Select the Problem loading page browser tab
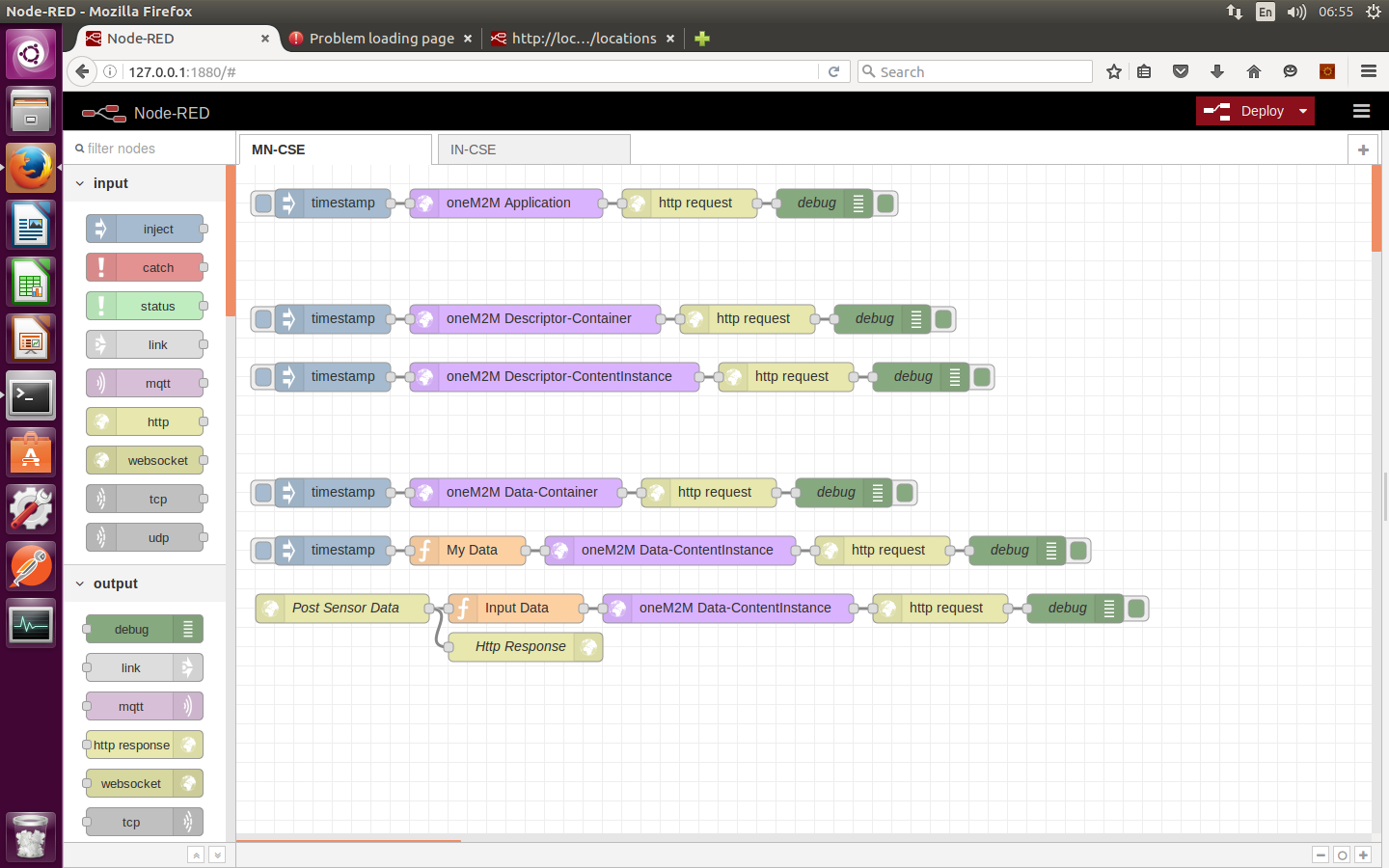The height and width of the screenshot is (868, 1389). 381,39
